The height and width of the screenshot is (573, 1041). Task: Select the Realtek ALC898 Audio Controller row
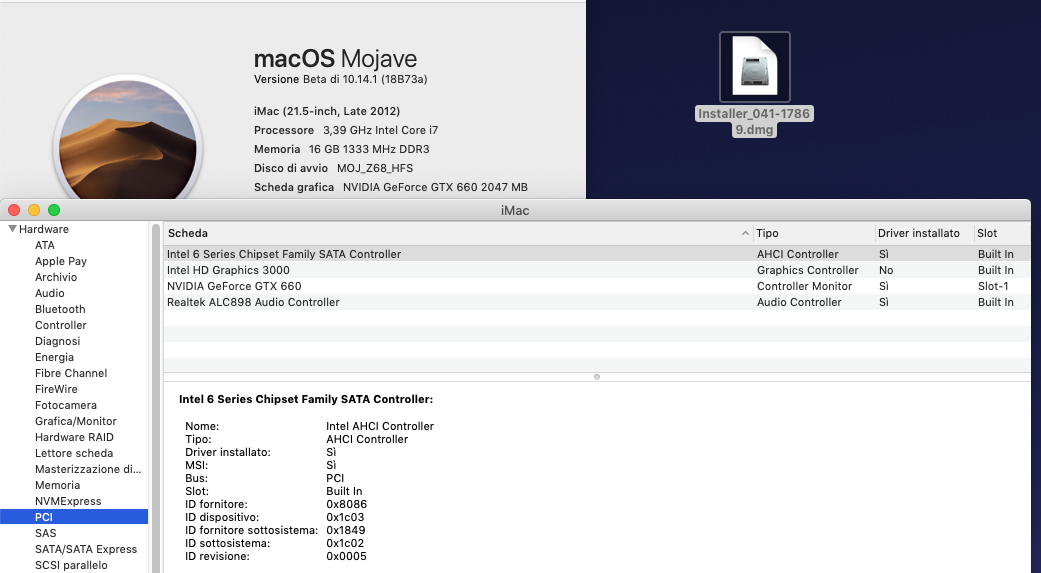pos(597,301)
